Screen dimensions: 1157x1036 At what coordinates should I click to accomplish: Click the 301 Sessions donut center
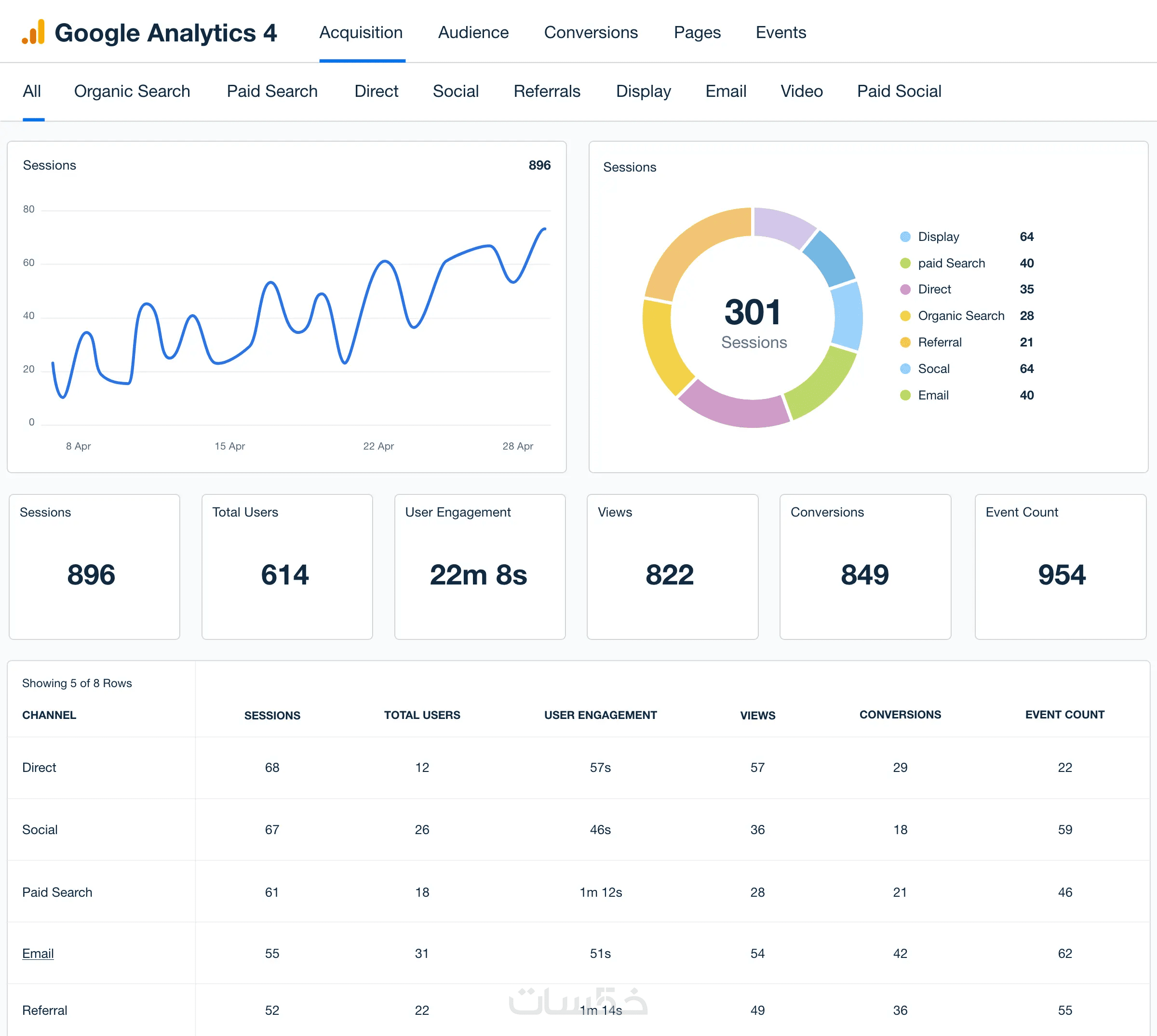[753, 321]
